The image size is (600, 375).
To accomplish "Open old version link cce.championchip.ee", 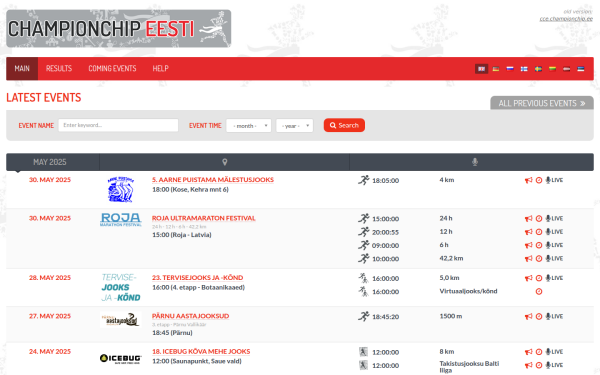I will [566, 19].
